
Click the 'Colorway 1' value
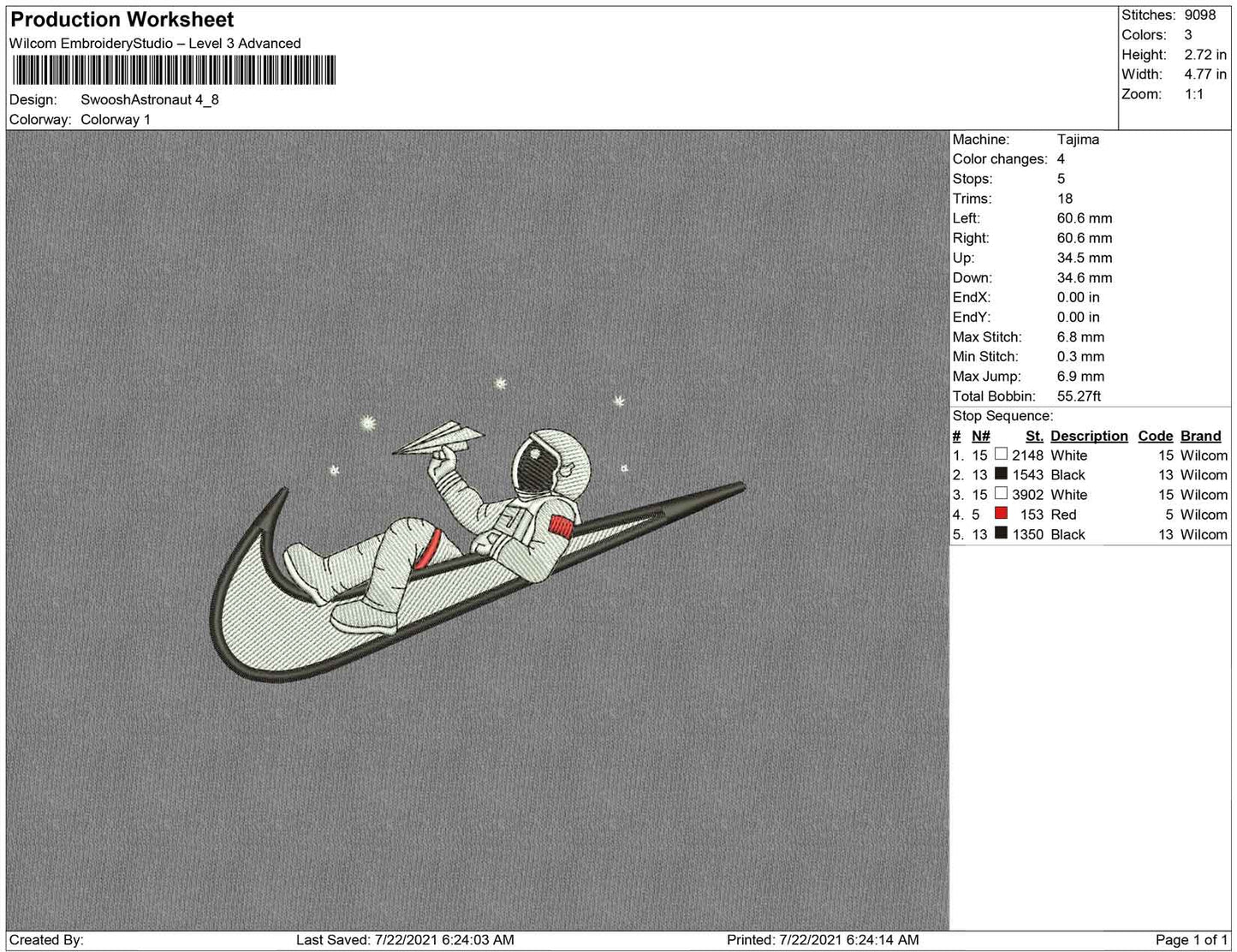(116, 120)
